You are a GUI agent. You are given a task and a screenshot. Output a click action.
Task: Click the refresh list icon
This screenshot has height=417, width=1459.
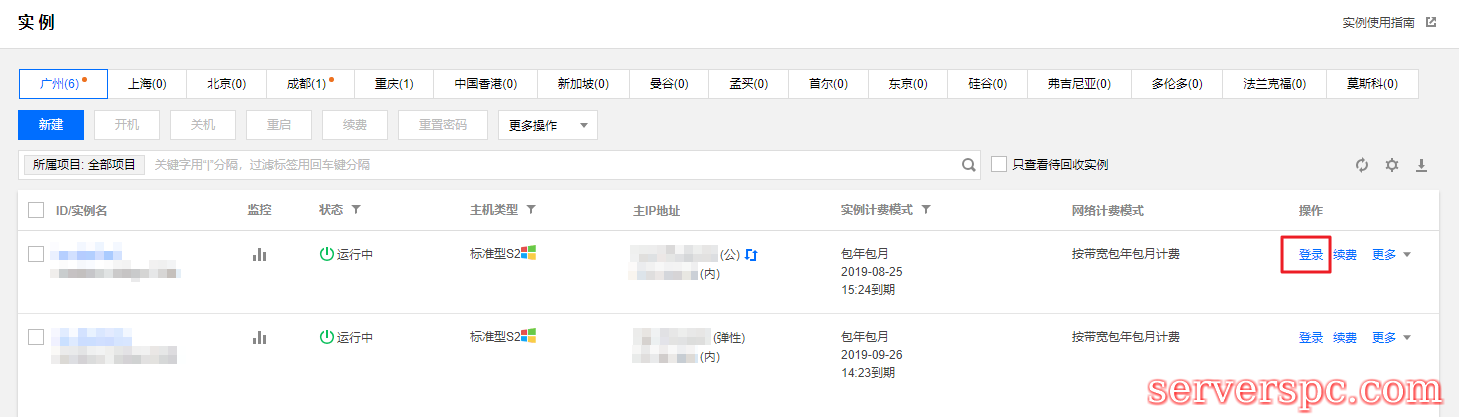[x=1361, y=165]
